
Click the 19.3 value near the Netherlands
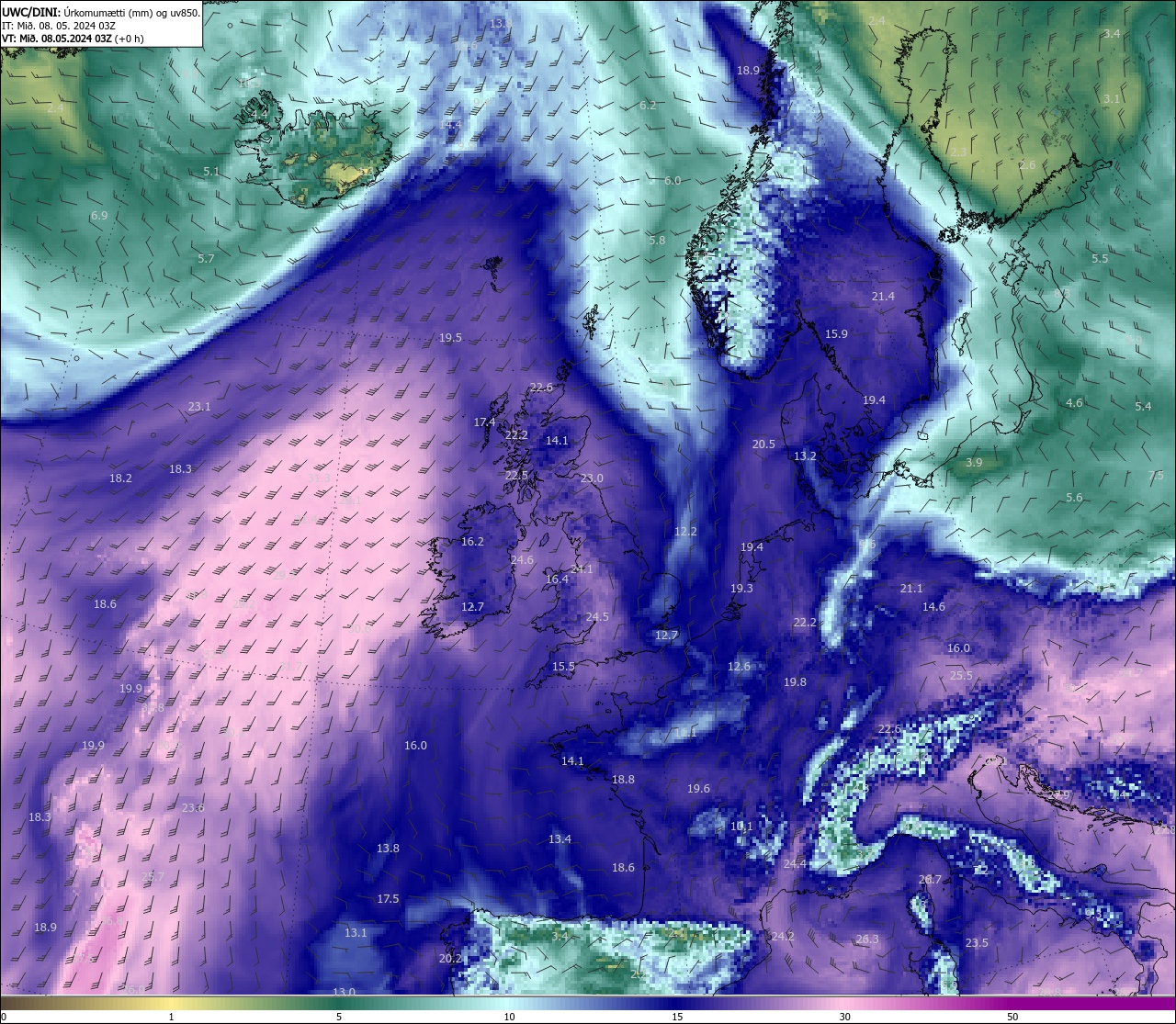(x=741, y=589)
